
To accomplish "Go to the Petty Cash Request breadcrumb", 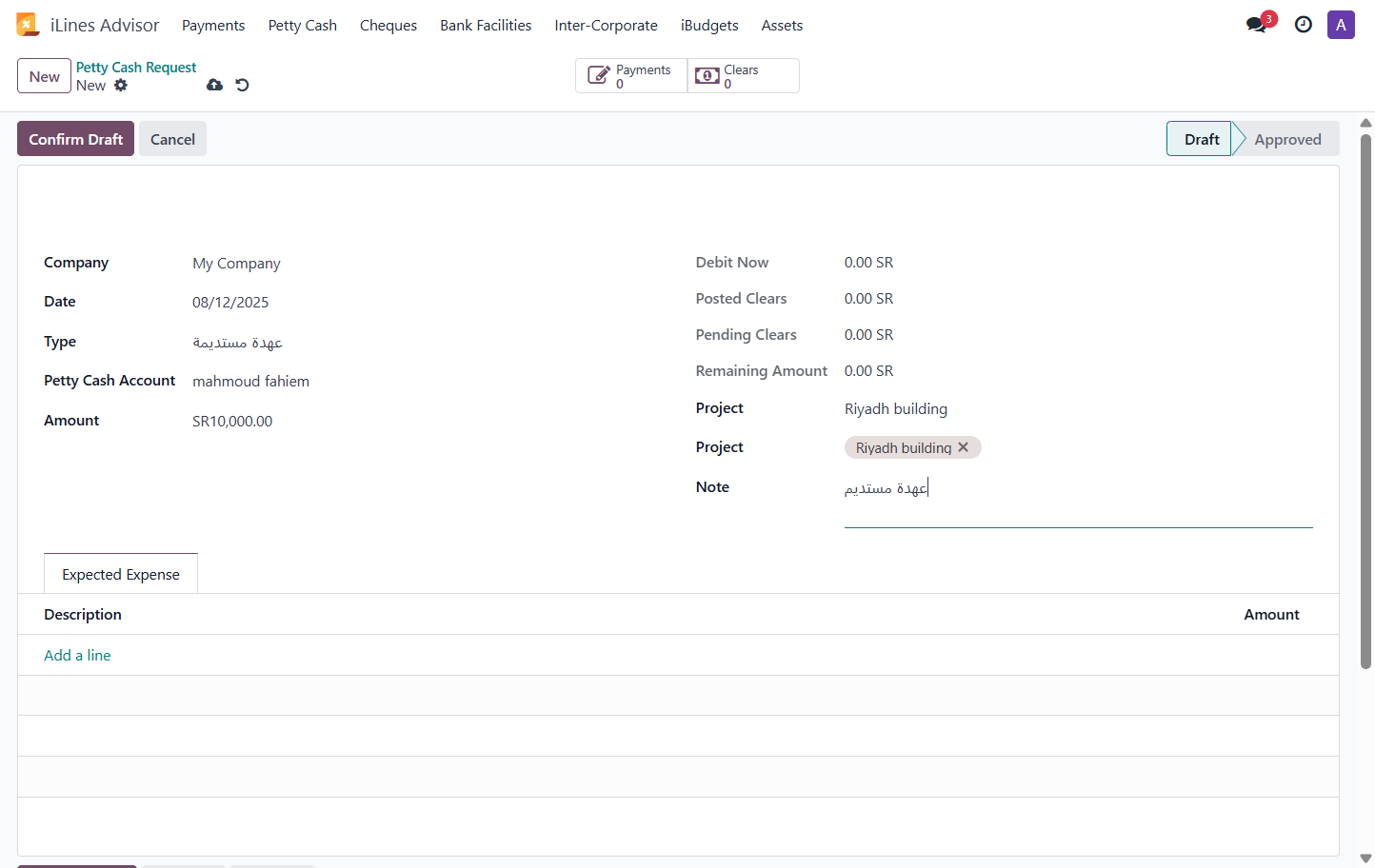I will [x=136, y=68].
